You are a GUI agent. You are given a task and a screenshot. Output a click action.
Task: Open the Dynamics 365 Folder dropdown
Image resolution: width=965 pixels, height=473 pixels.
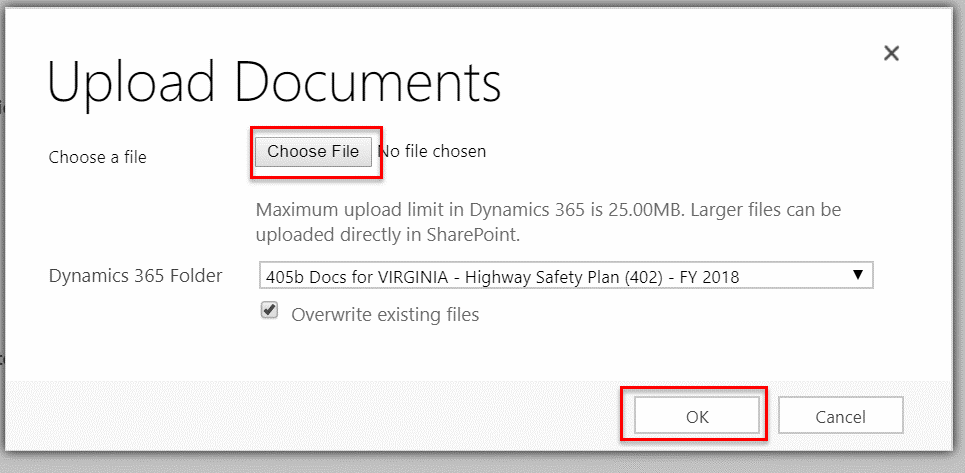(565, 276)
